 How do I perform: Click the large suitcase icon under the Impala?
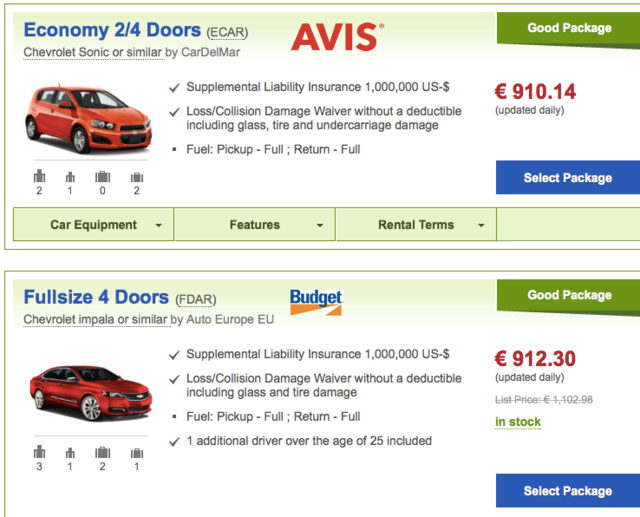tap(103, 451)
